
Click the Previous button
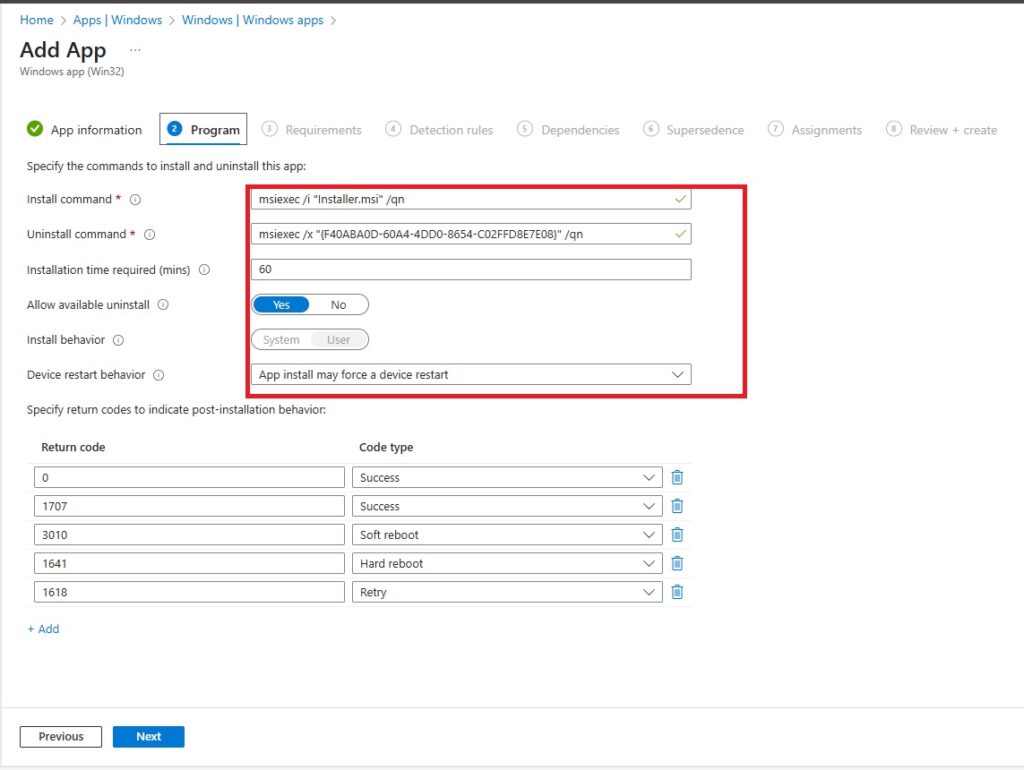tap(61, 737)
